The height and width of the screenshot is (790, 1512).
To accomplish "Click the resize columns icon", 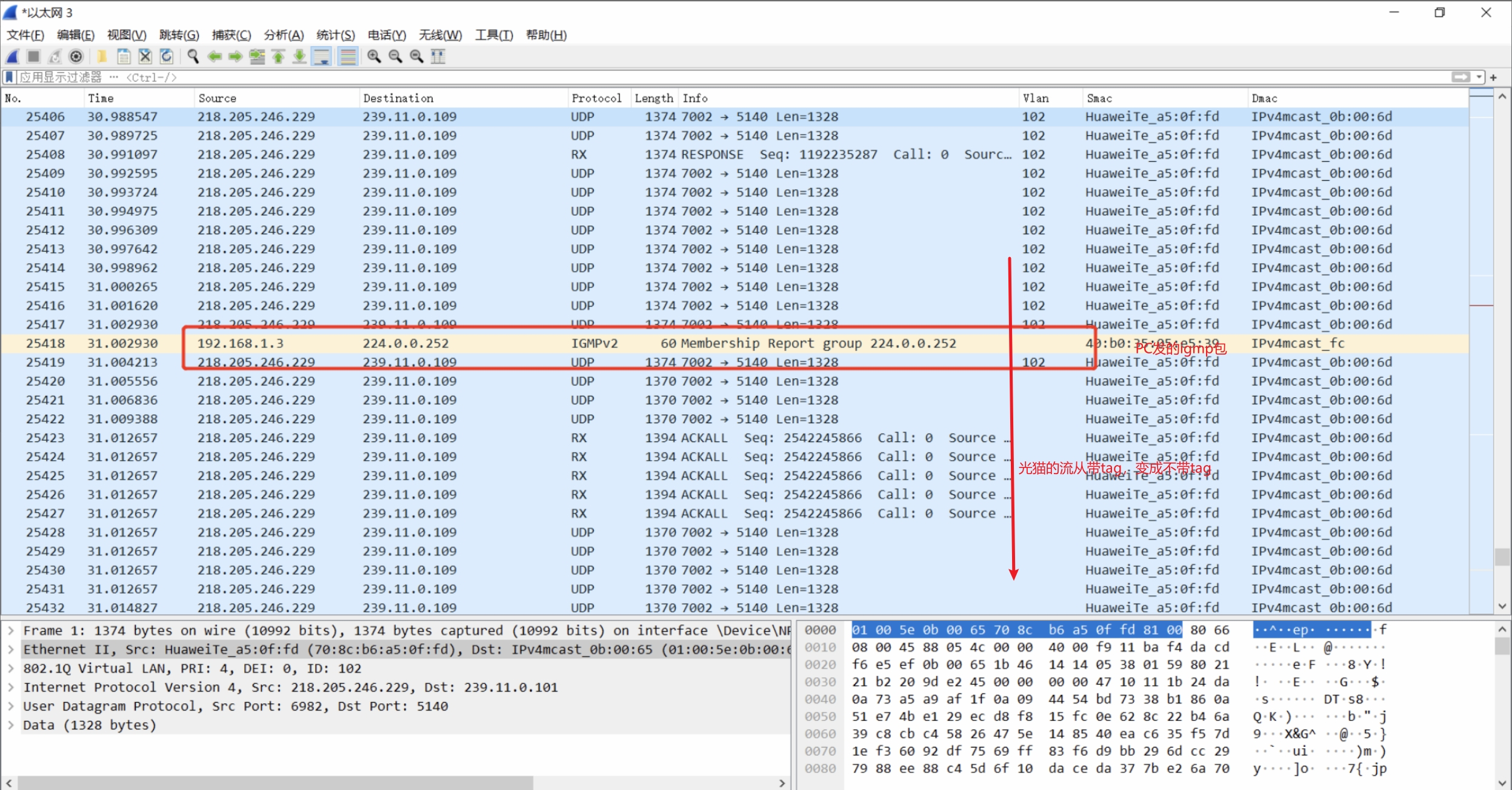I will (438, 57).
